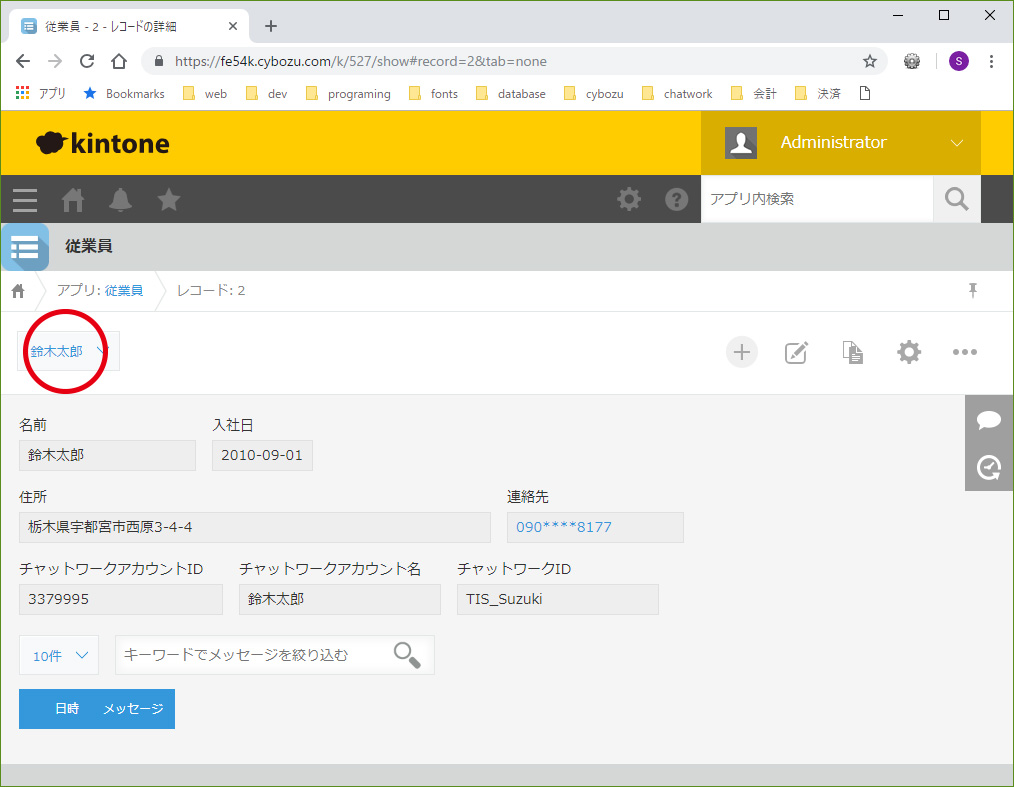
Task: Click the phone link 090****8177
Action: [x=563, y=527]
